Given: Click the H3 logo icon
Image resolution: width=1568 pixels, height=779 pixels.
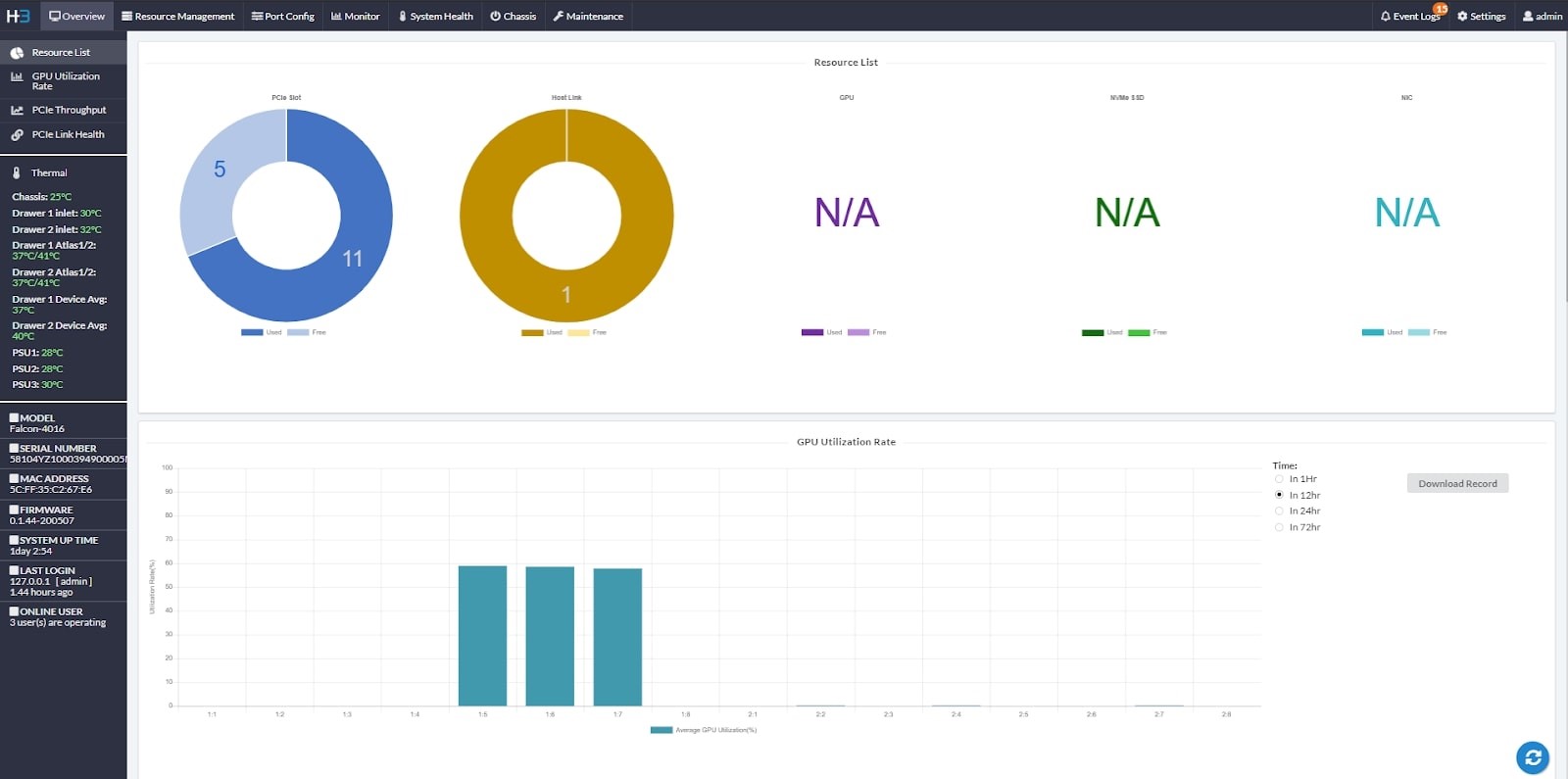Looking at the screenshot, I should point(18,16).
